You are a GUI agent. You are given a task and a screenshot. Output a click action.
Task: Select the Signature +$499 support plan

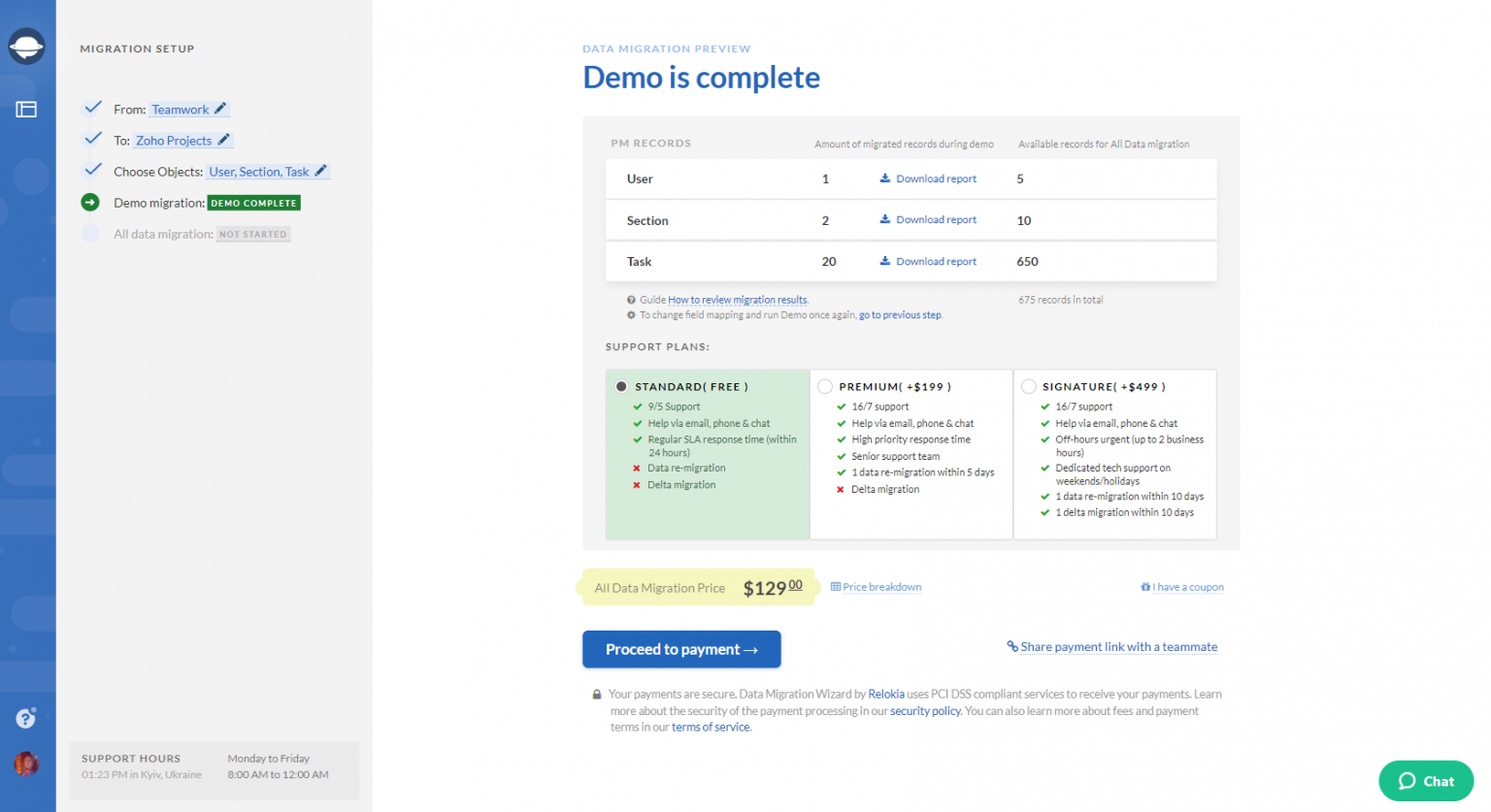click(1028, 385)
